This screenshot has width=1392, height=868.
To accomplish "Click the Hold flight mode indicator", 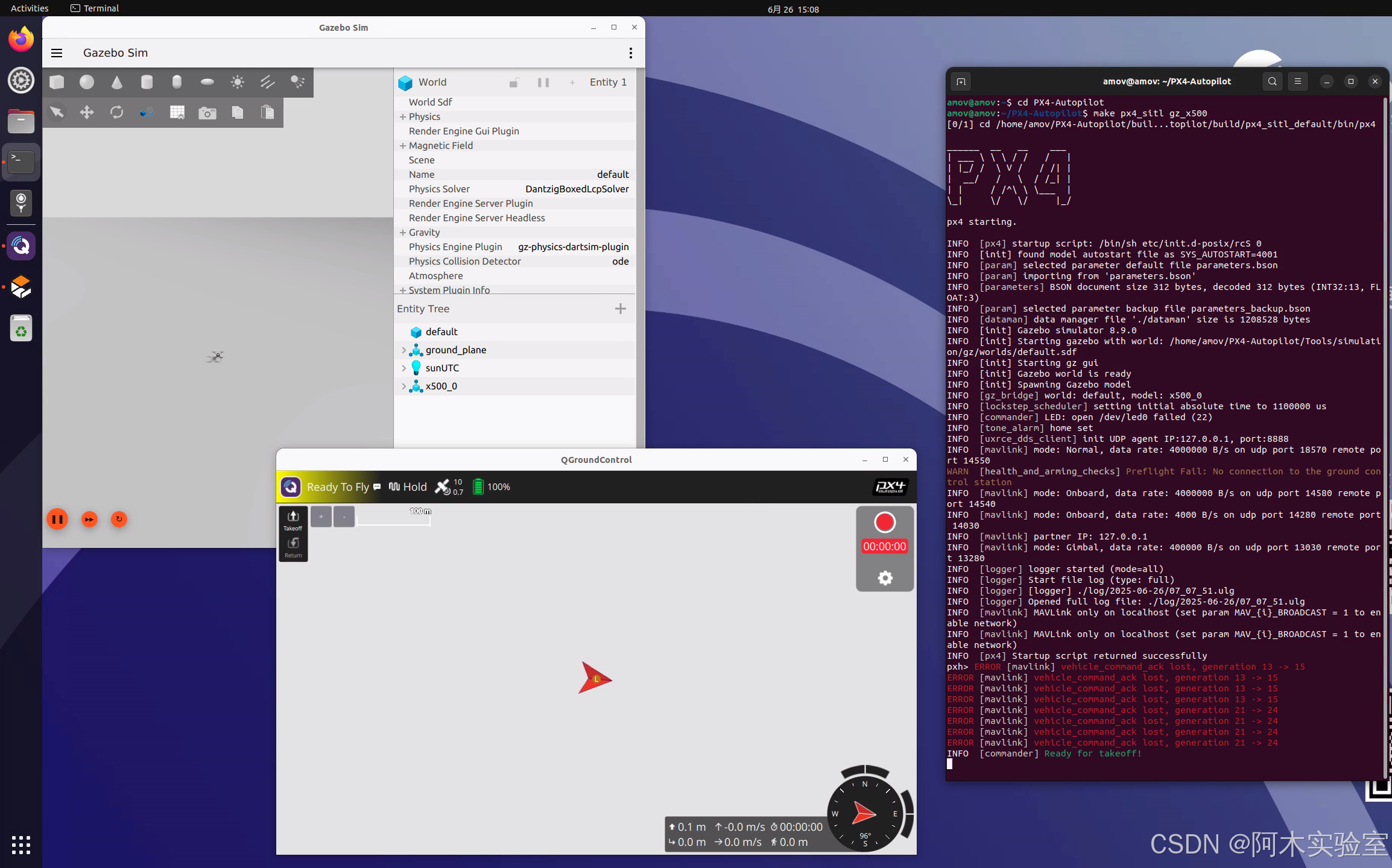I will point(408,487).
